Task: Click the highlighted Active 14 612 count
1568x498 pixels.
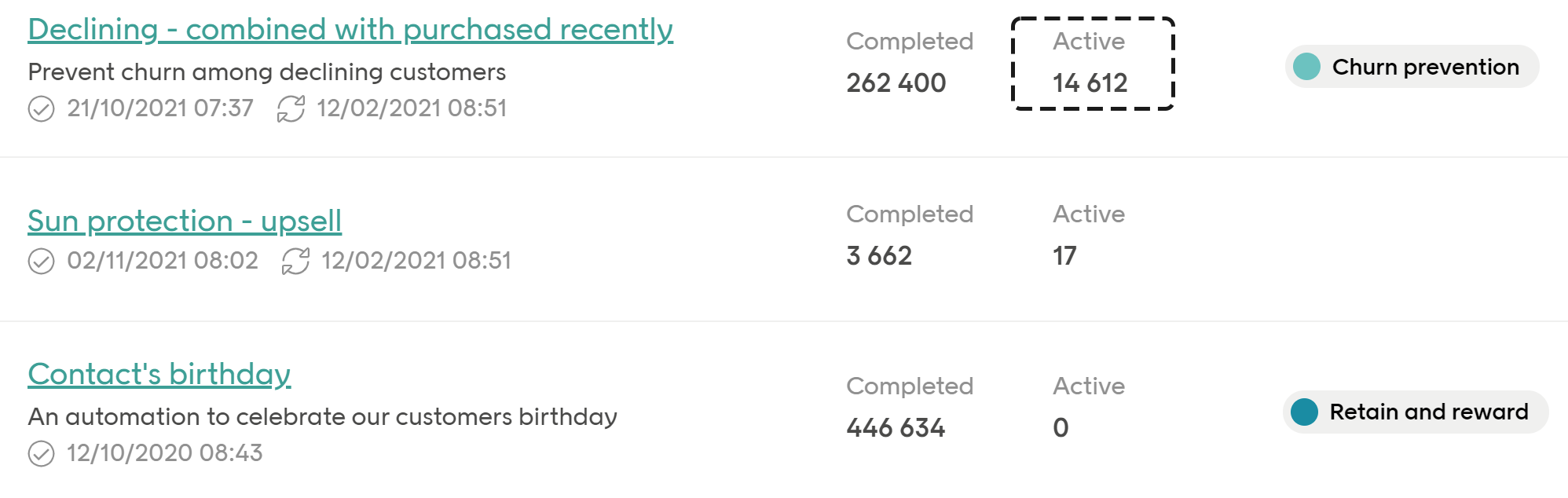Action: pyautogui.click(x=1093, y=64)
